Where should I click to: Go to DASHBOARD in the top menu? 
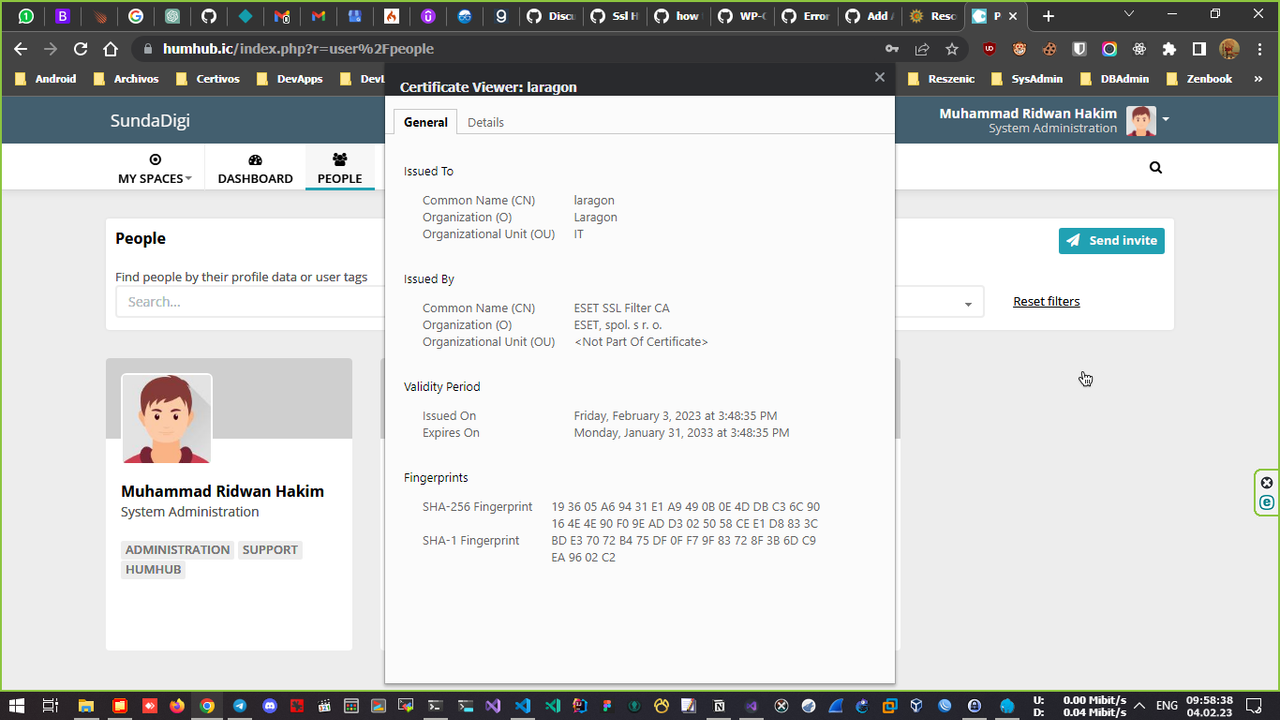pos(255,168)
